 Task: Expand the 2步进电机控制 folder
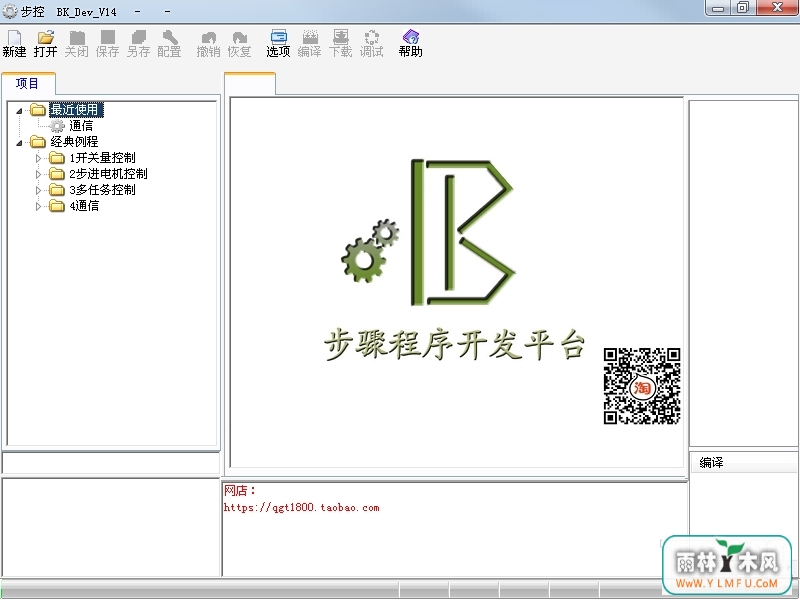coord(38,174)
